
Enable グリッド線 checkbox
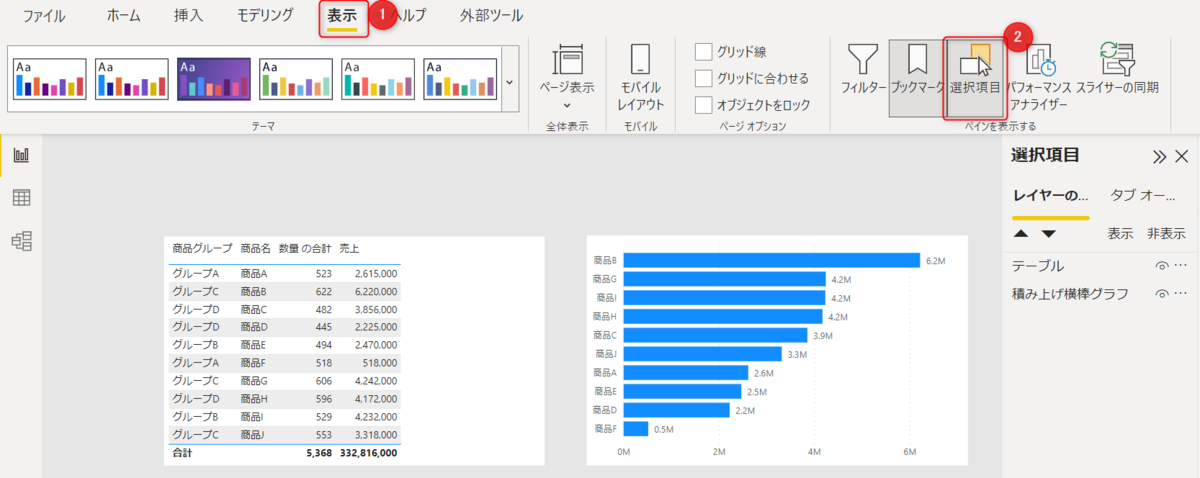tap(703, 51)
